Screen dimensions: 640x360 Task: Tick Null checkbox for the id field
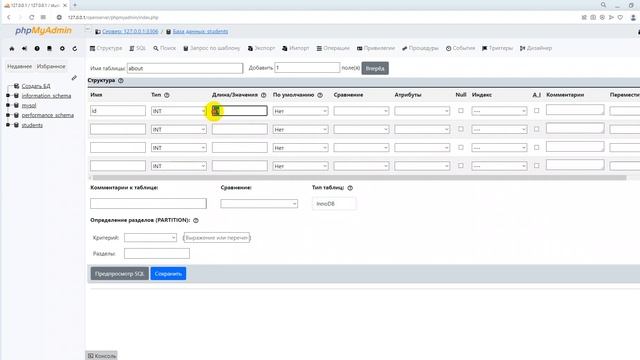tap(461, 111)
